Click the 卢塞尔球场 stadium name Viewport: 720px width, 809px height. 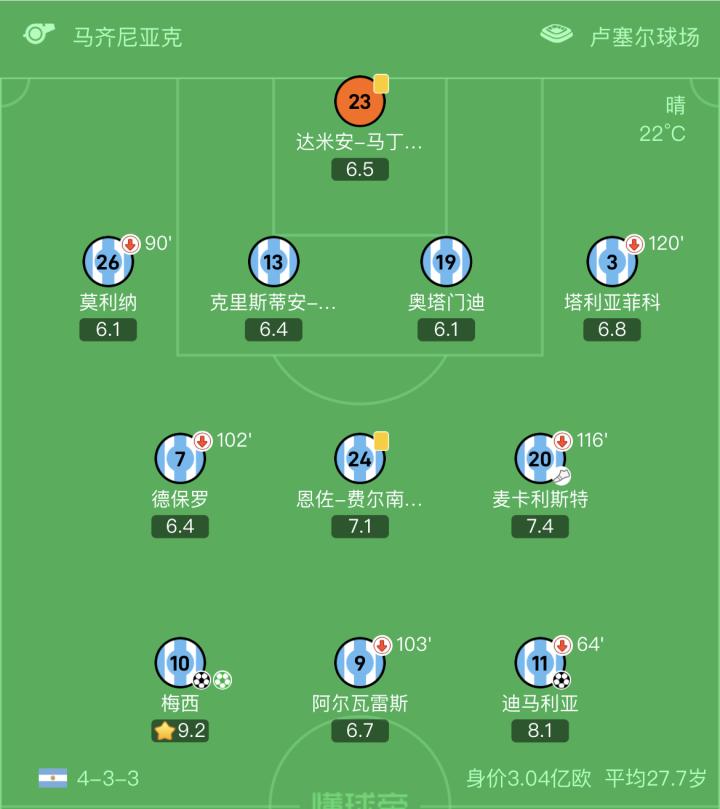644,37
